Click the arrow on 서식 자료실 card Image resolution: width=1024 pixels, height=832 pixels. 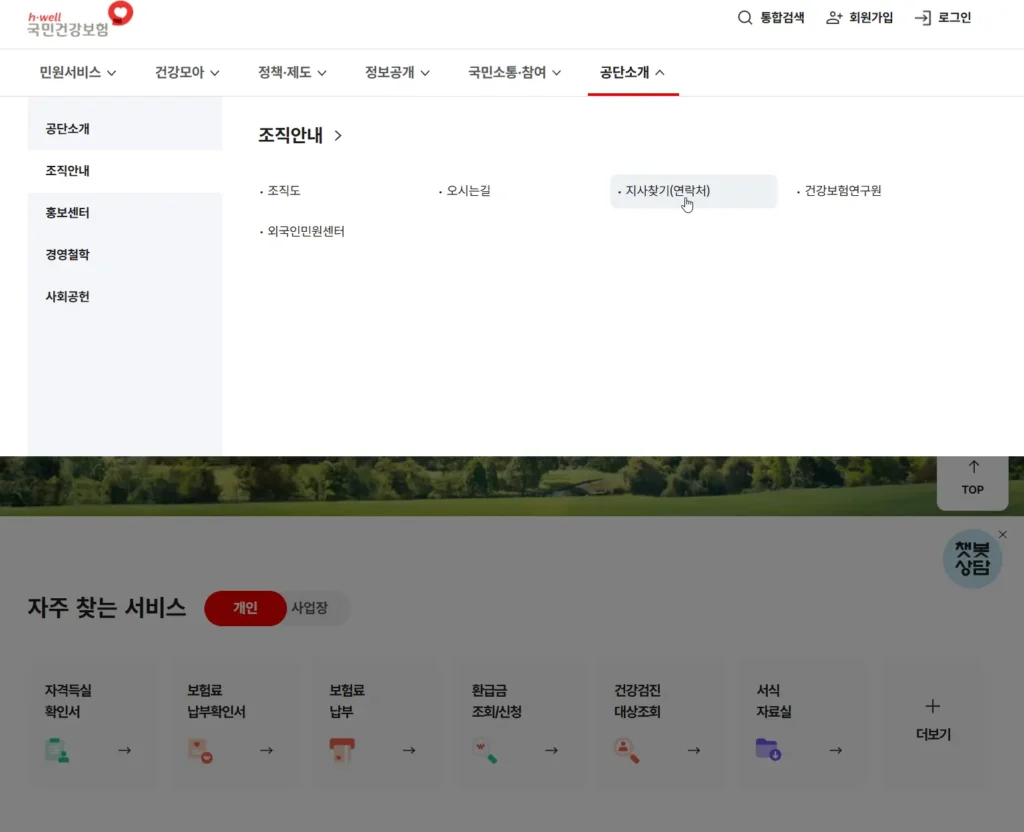[x=835, y=750]
